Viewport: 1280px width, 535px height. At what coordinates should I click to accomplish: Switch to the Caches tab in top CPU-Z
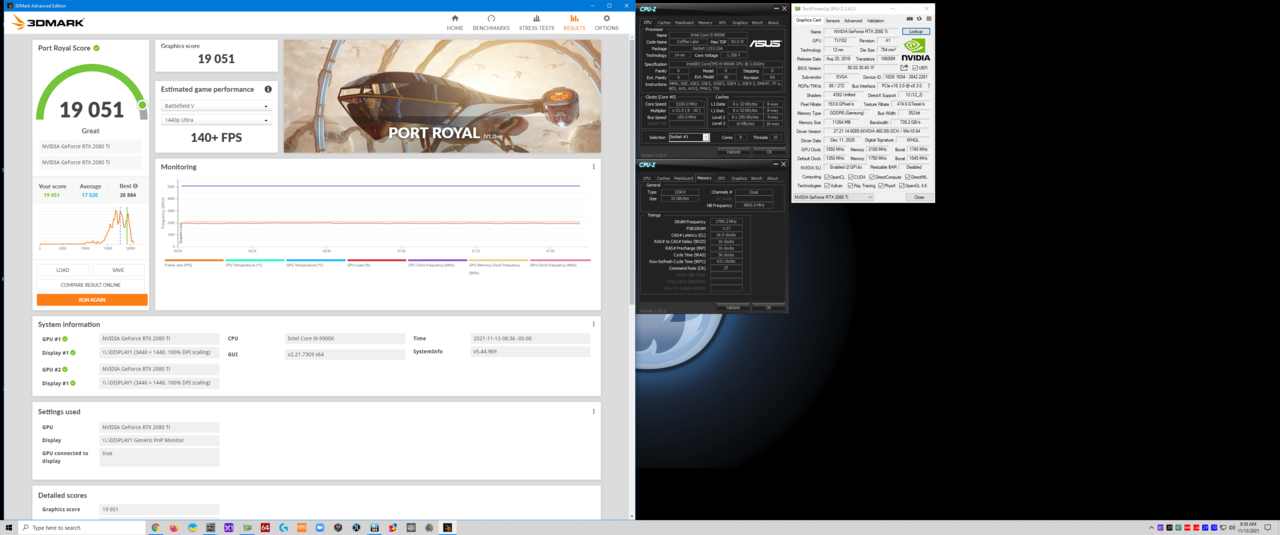[x=664, y=22]
